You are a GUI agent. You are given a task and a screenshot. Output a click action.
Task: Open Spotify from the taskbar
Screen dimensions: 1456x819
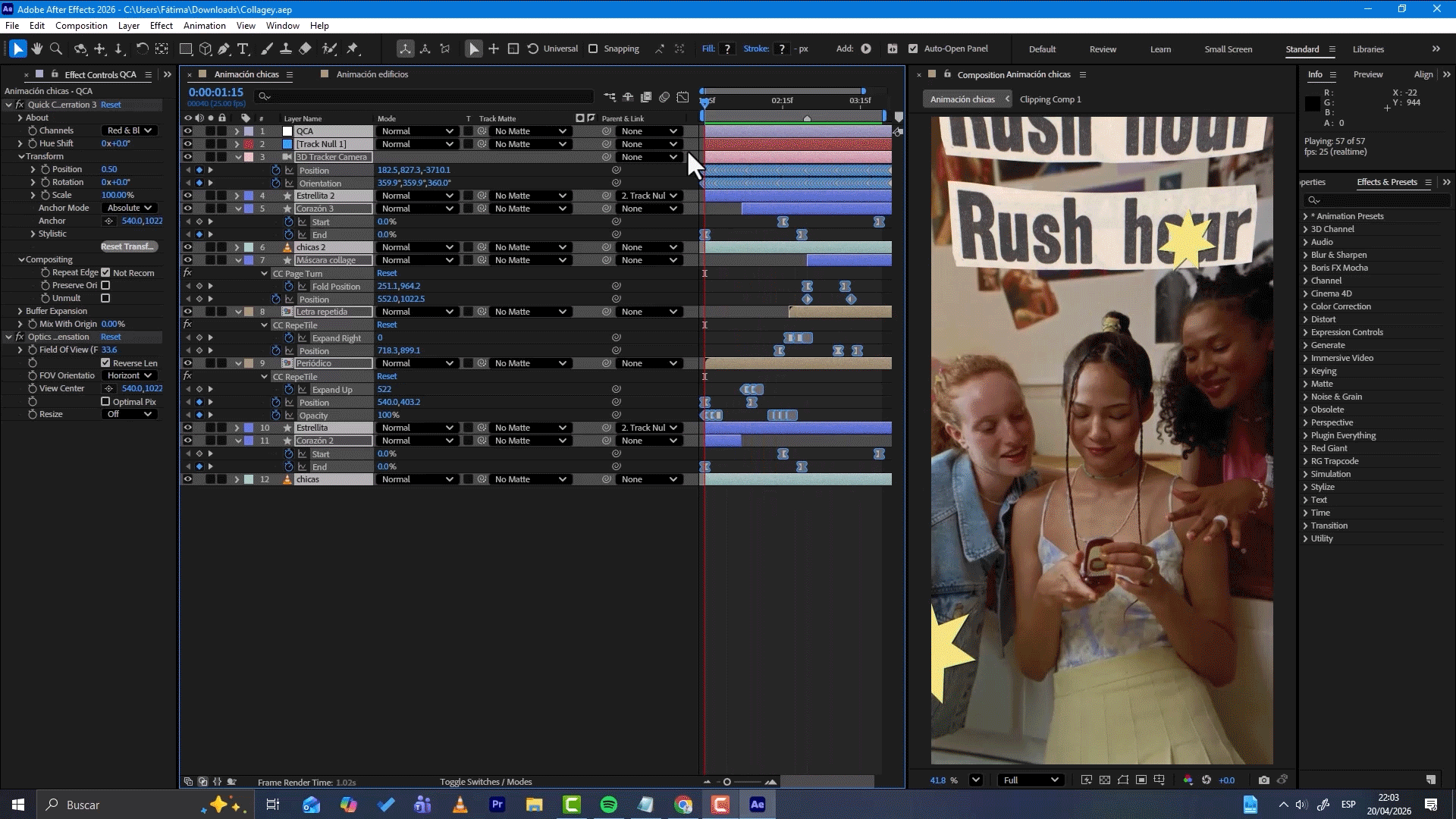pos(609,805)
